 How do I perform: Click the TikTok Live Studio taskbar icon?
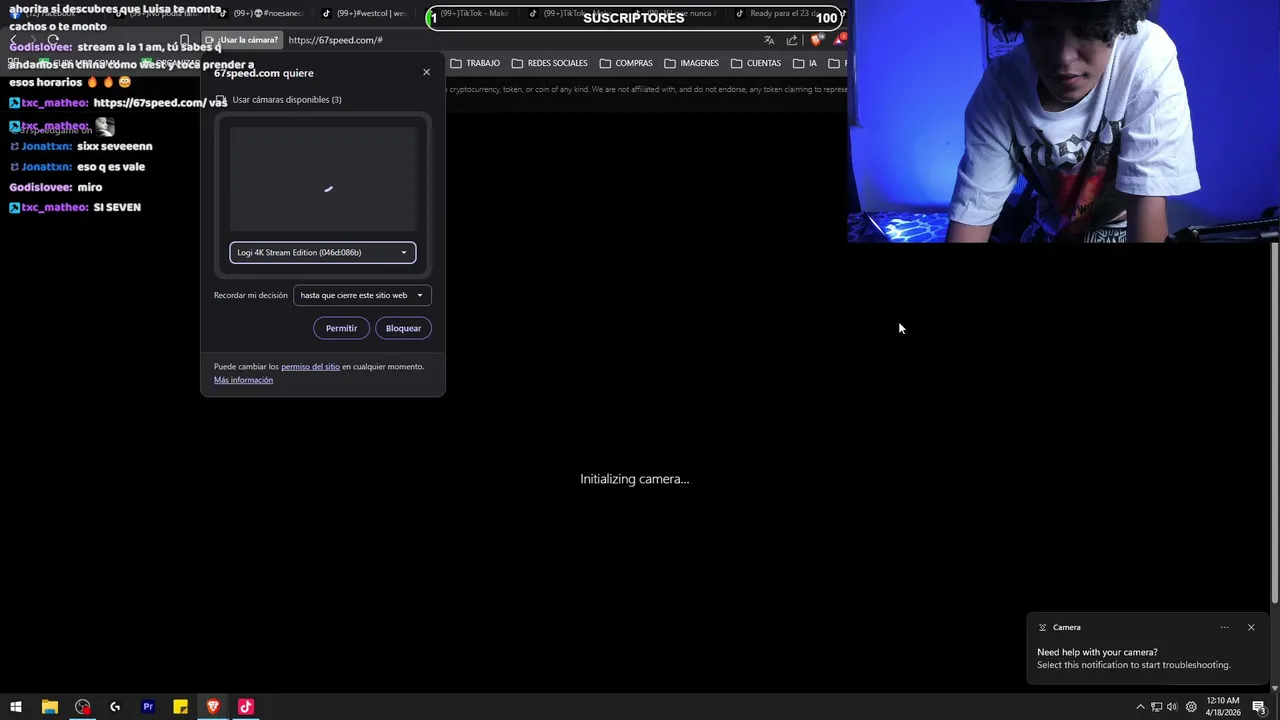tap(246, 707)
